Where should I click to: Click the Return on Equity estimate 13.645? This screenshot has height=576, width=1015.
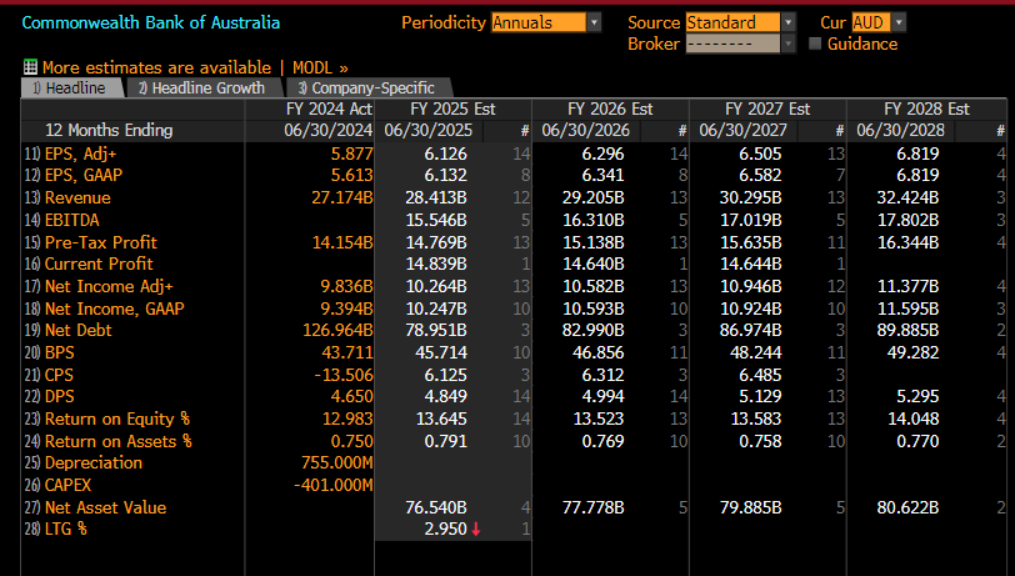click(x=441, y=419)
